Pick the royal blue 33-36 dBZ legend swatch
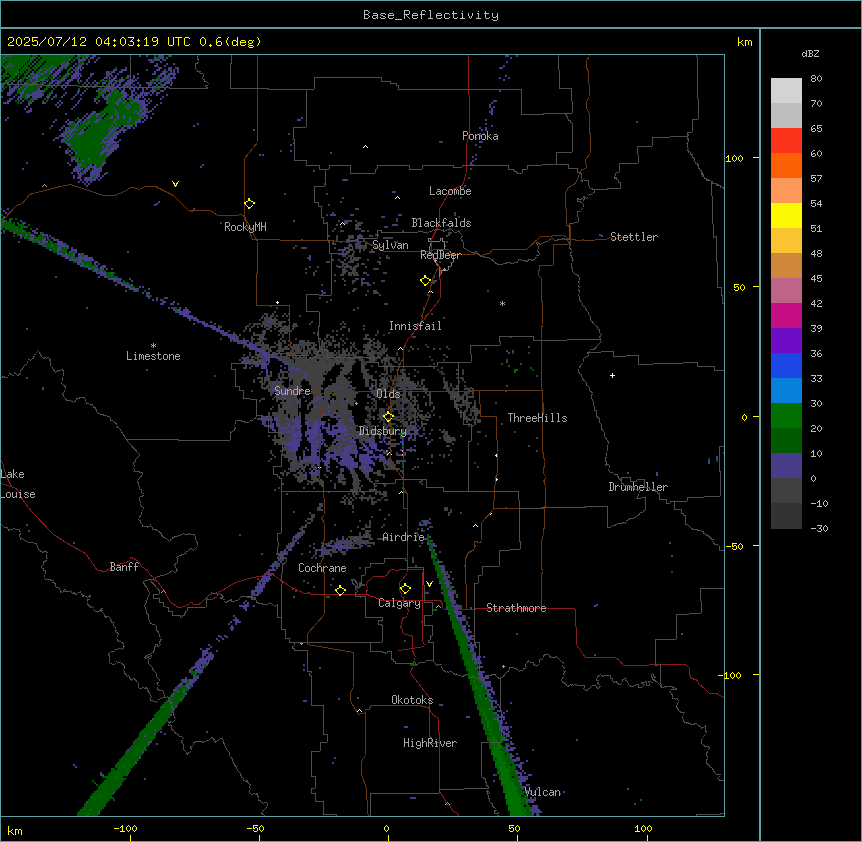Viewport: 862px width, 842px height. 786,365
